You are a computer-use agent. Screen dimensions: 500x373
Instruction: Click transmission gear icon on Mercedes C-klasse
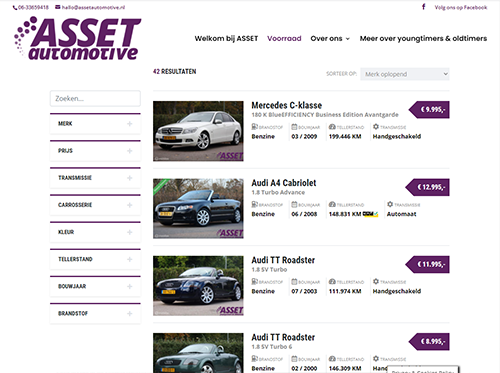[x=376, y=127]
